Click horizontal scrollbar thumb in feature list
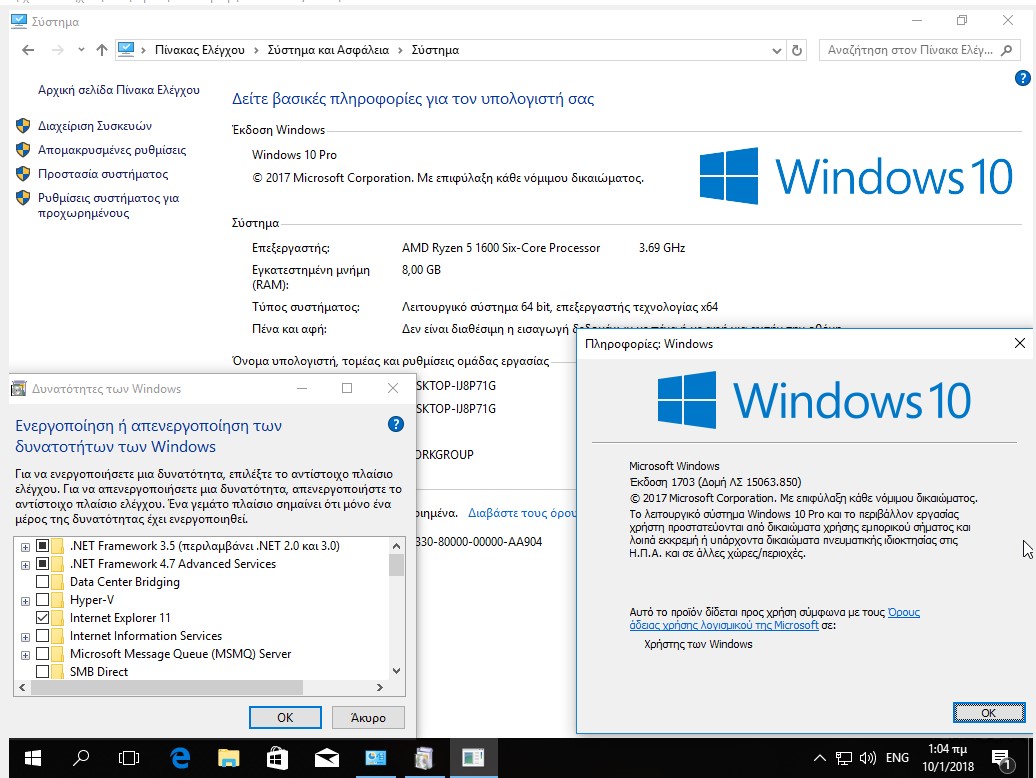Image resolution: width=1036 pixels, height=778 pixels. pos(166,688)
